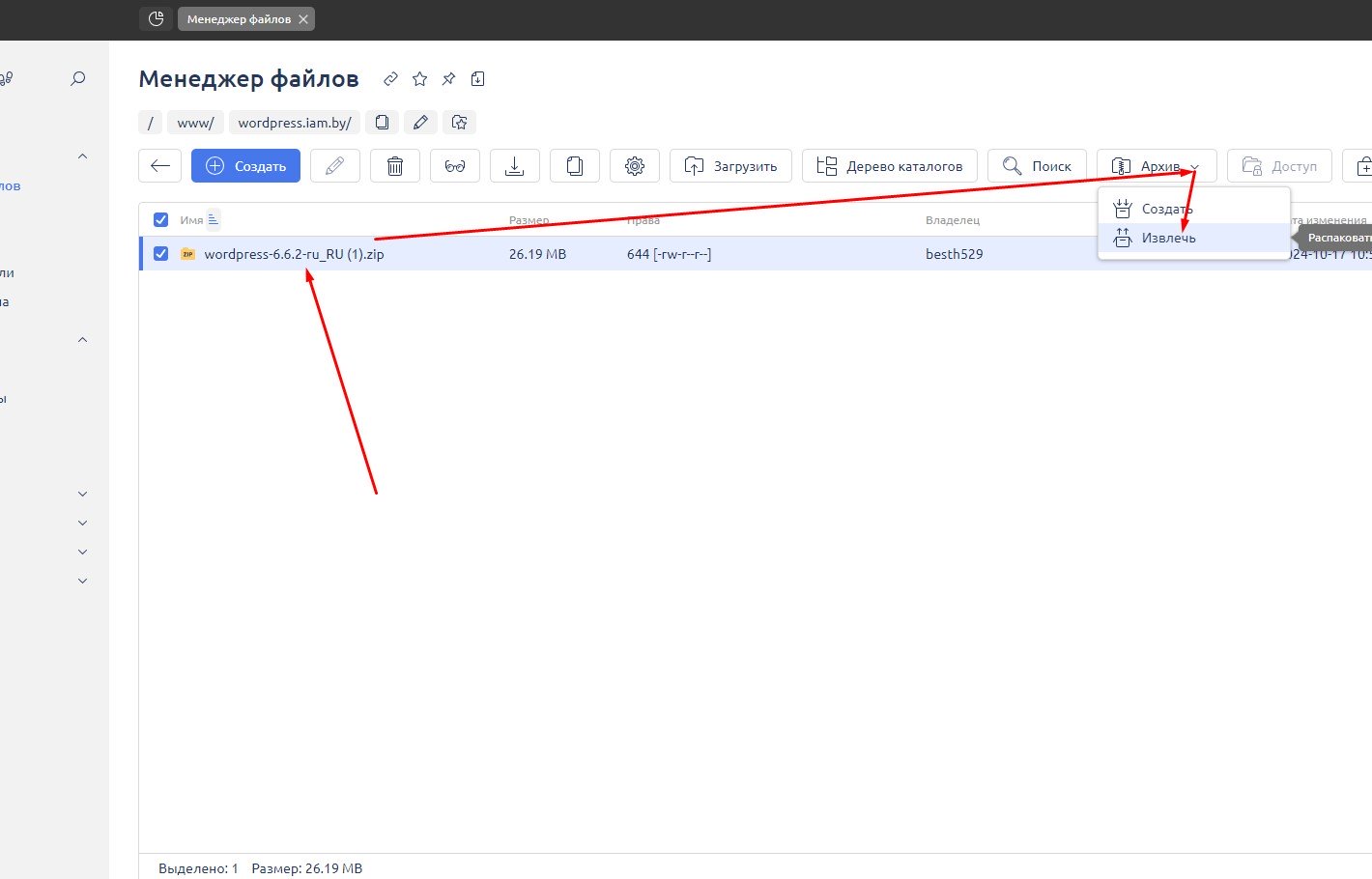Collapse the second up-chevron sidebar section
The height and width of the screenshot is (879, 1372).
click(82, 340)
